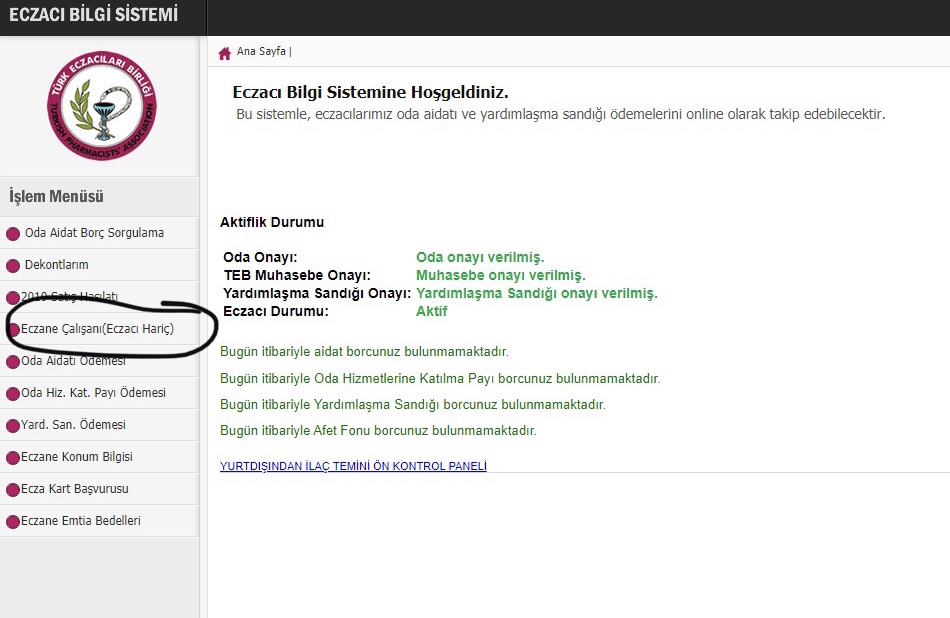
Task: Go to Oda Hiz. Kat. Payı Ödemesi
Action: point(93,393)
